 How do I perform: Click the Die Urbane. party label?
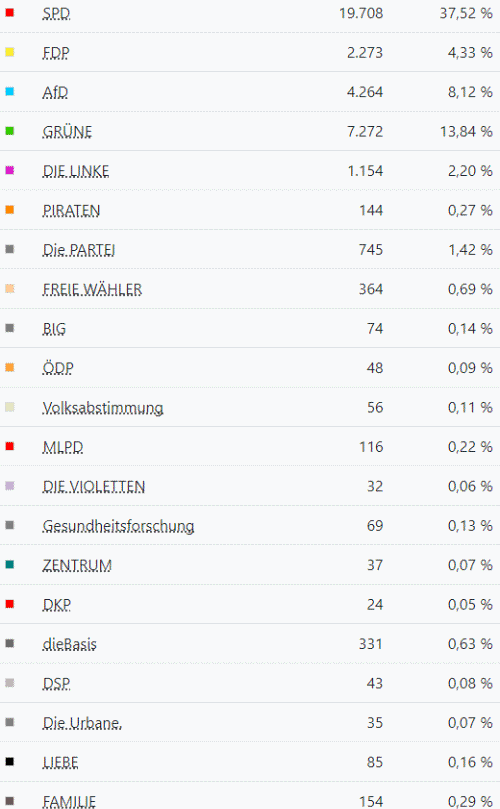83,723
